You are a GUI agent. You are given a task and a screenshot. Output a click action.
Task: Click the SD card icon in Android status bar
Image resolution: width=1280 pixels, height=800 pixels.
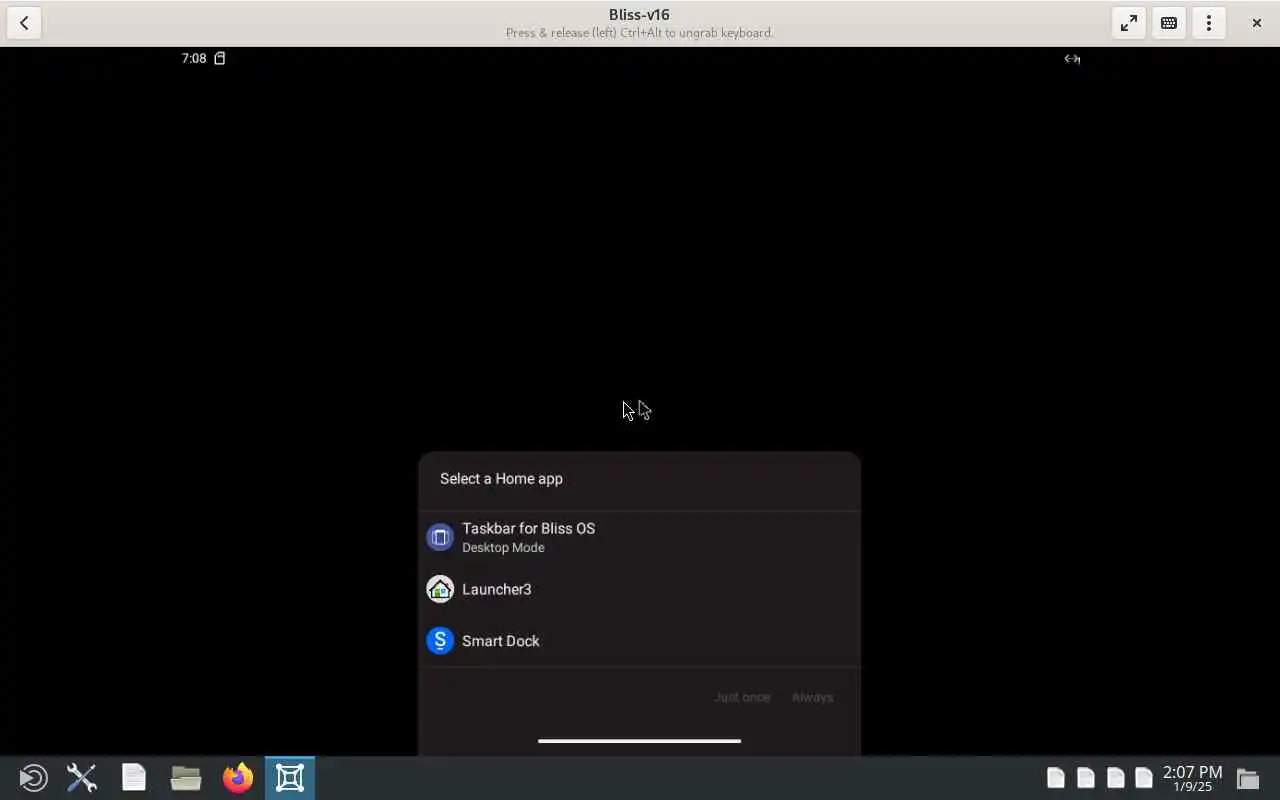click(220, 58)
